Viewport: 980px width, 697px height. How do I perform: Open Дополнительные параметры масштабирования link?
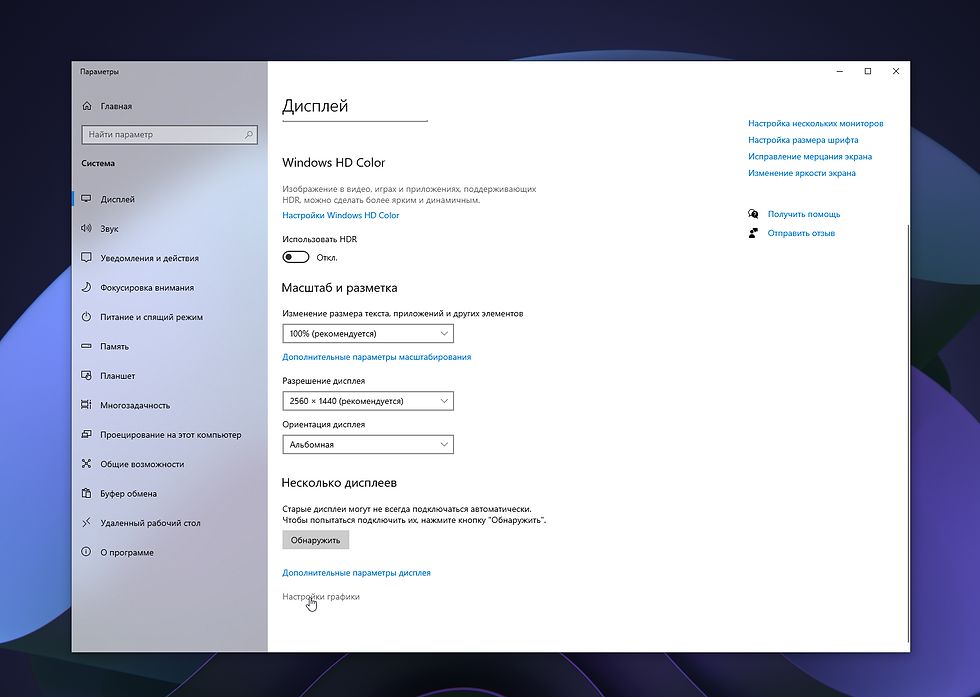[x=376, y=357]
